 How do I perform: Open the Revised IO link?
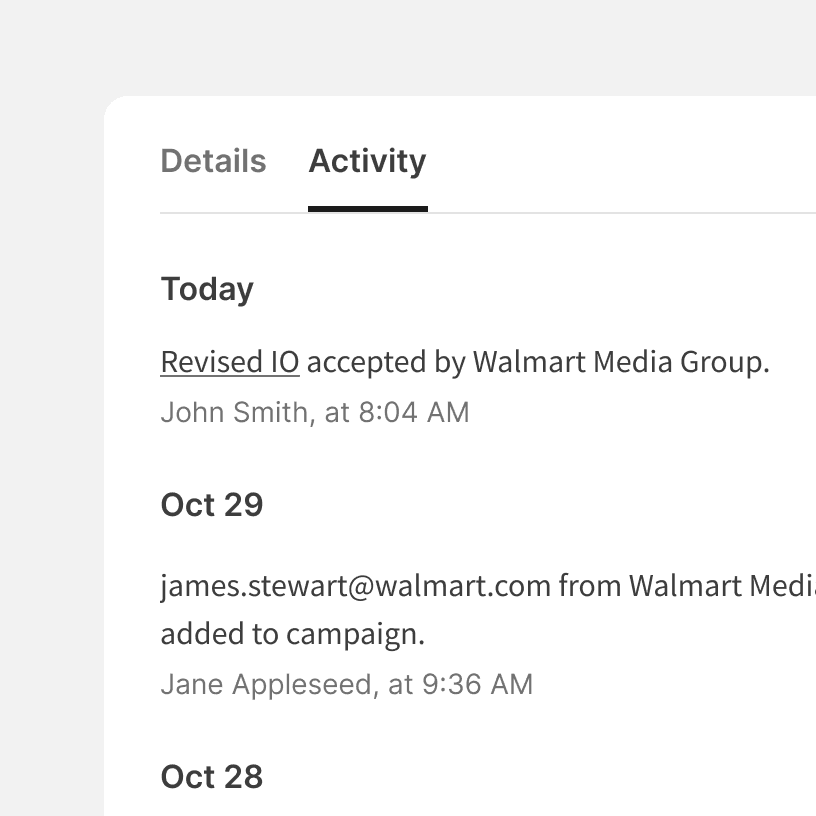click(x=230, y=362)
